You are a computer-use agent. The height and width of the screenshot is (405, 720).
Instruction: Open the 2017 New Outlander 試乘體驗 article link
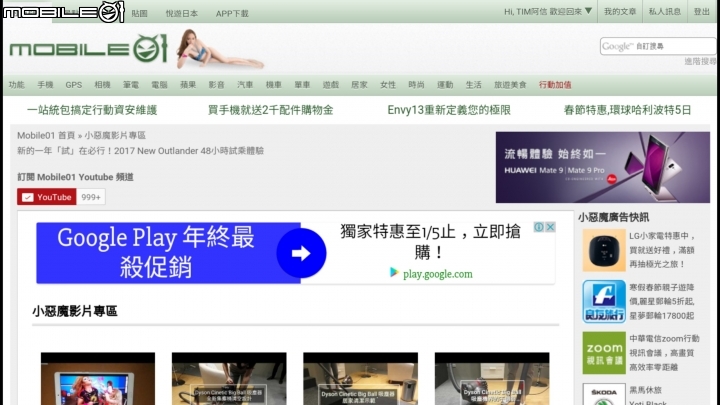(141, 151)
